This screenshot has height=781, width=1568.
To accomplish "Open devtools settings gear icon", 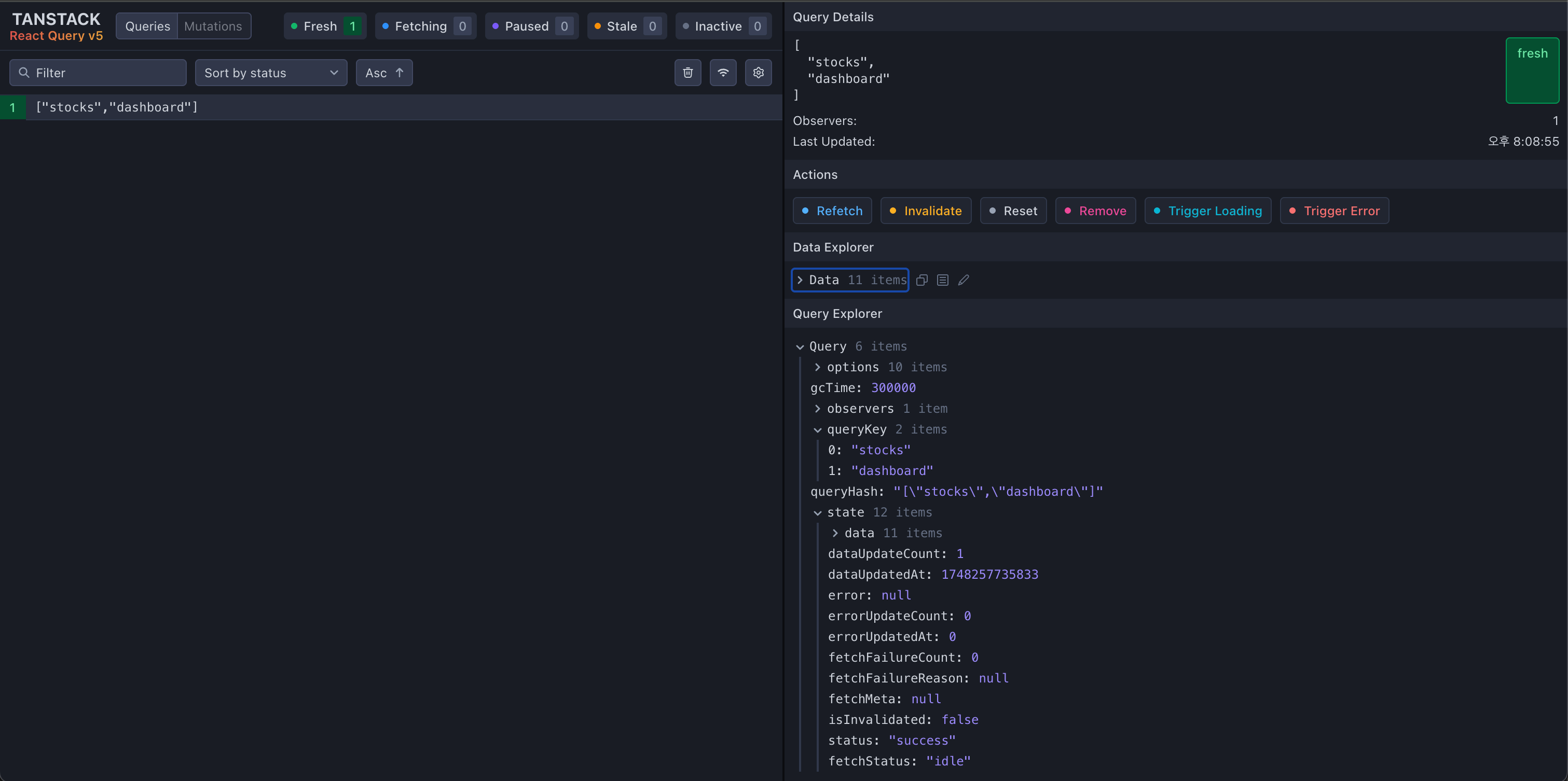I will [x=759, y=73].
